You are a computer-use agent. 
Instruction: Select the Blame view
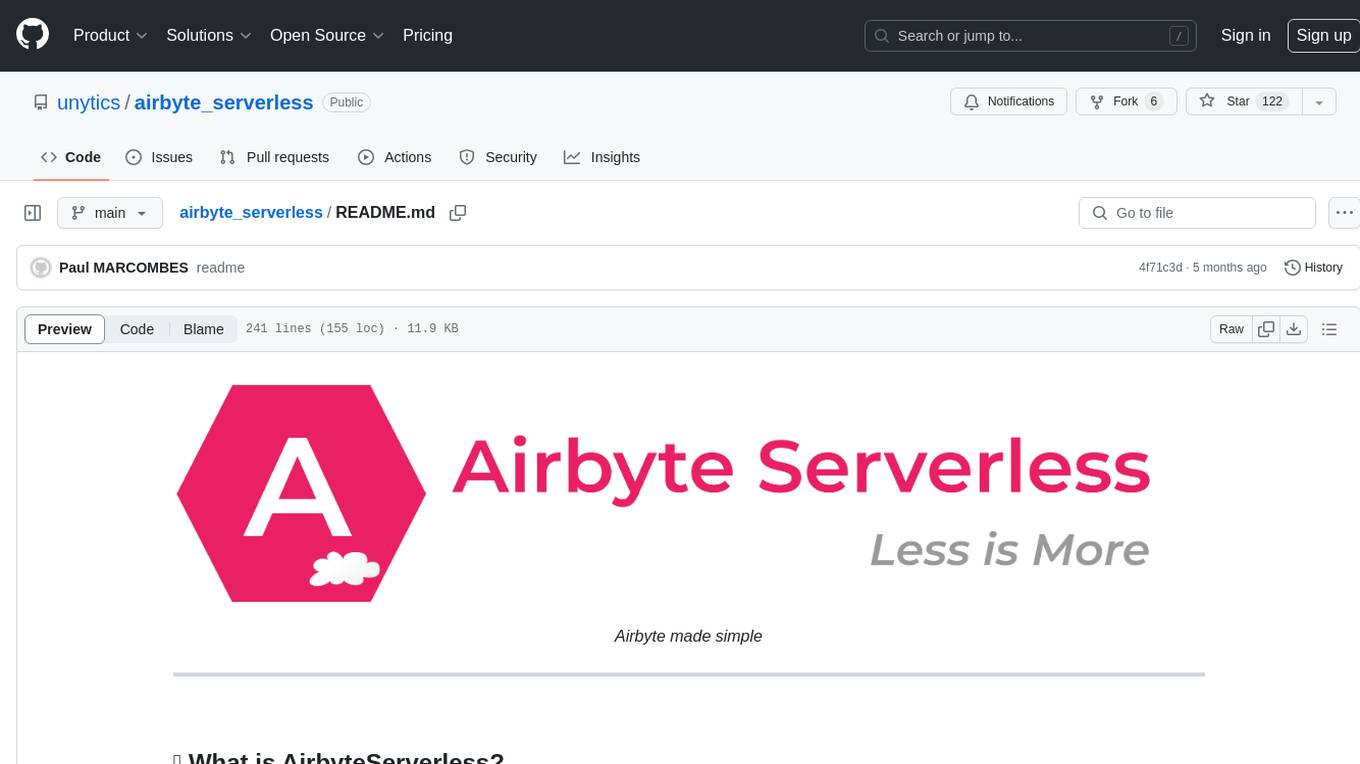point(204,329)
